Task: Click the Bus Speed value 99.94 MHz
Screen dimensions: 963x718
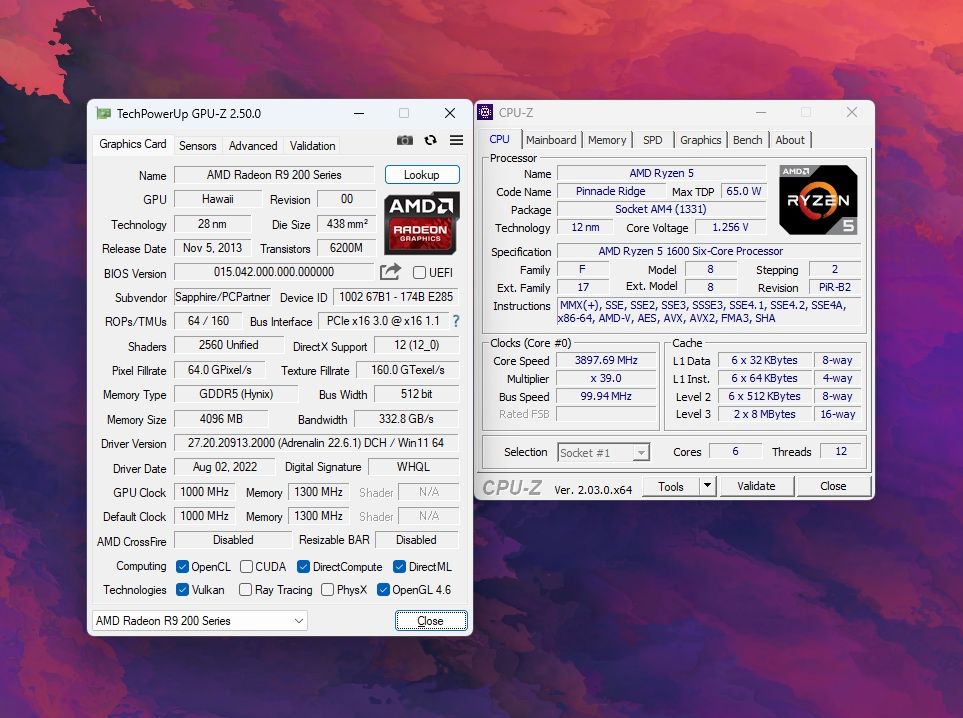Action: coord(606,396)
